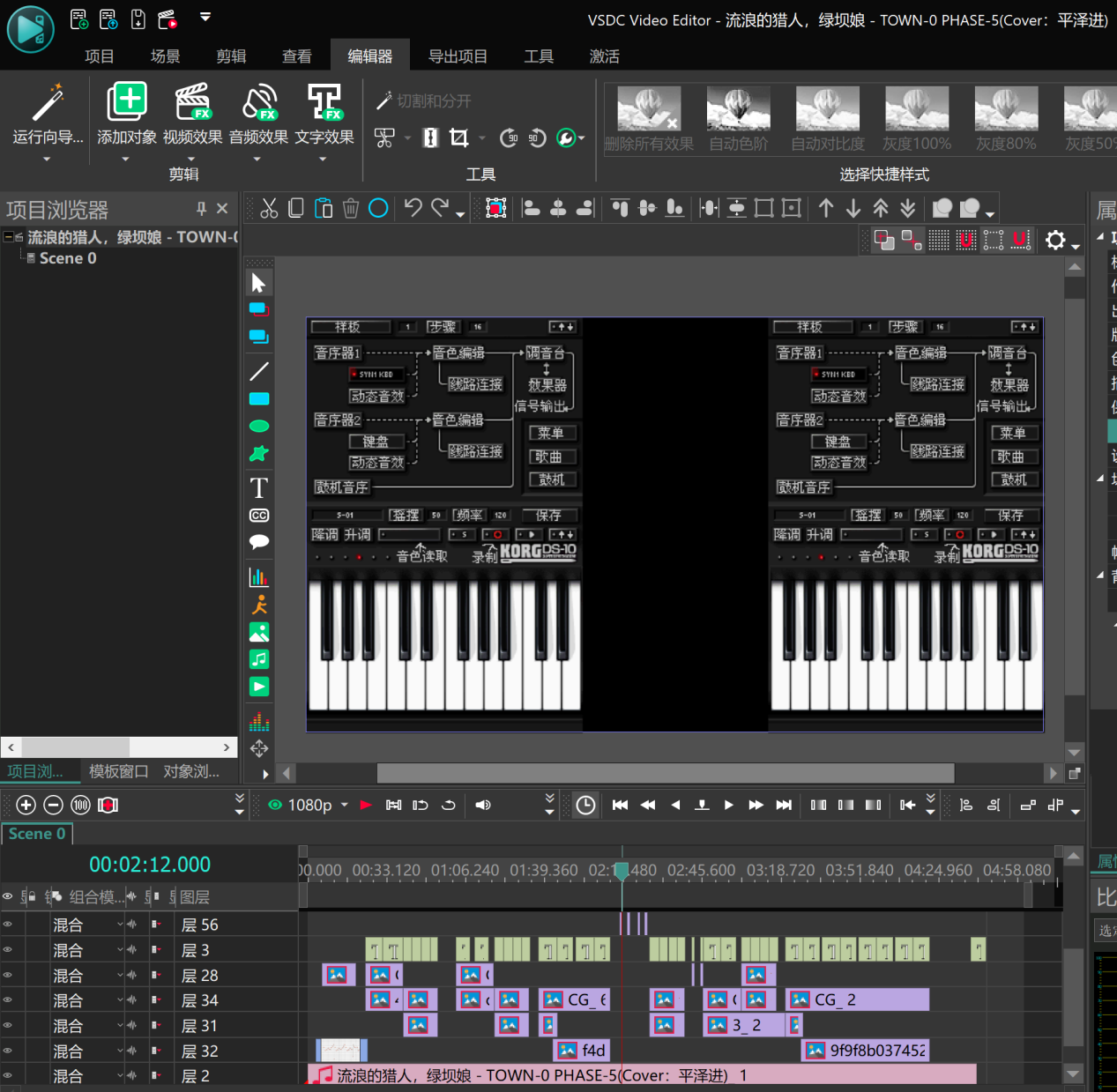Expand the Add Object dropdown arrow

coord(125,160)
